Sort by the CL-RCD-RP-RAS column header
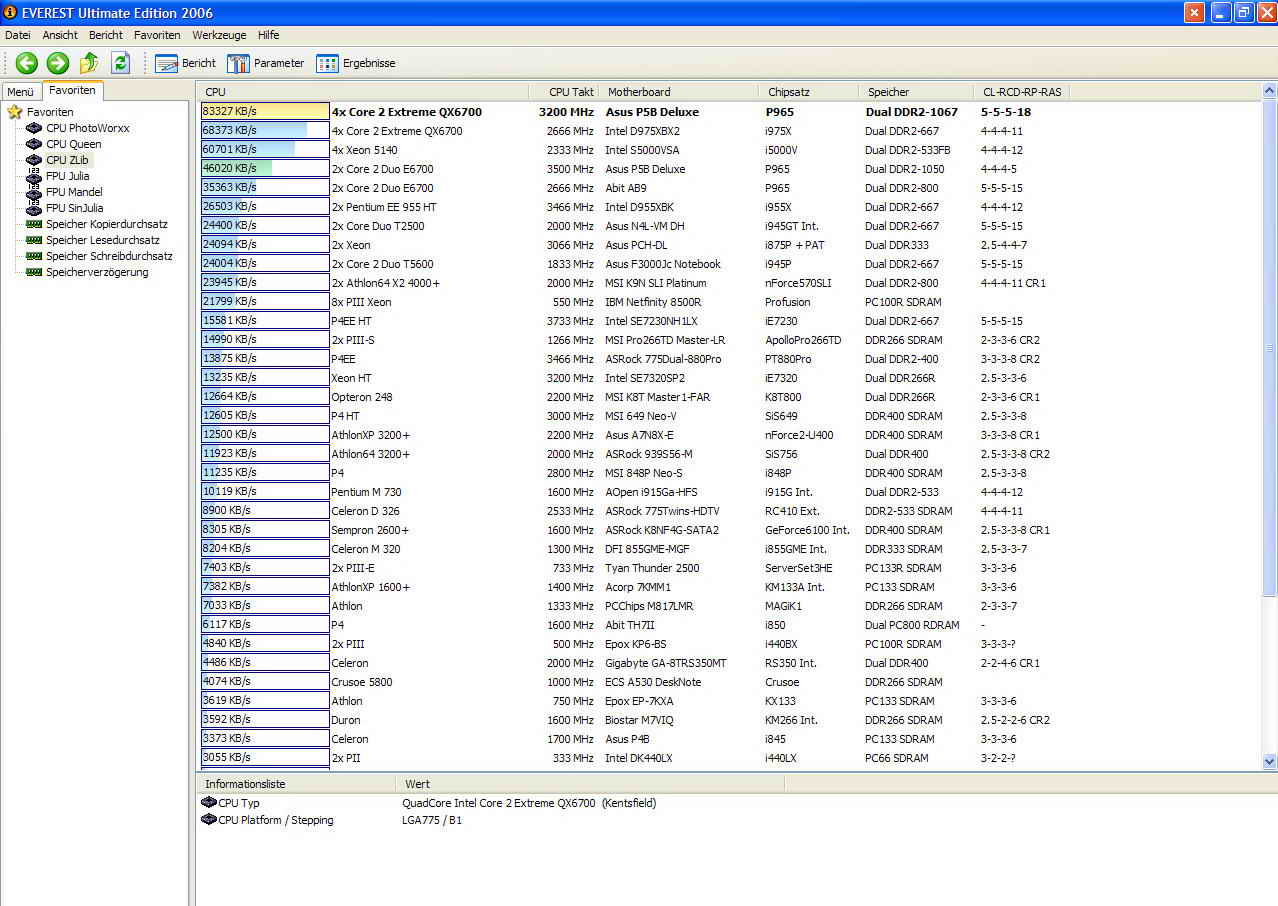Image resolution: width=1278 pixels, height=906 pixels. 1021,92
